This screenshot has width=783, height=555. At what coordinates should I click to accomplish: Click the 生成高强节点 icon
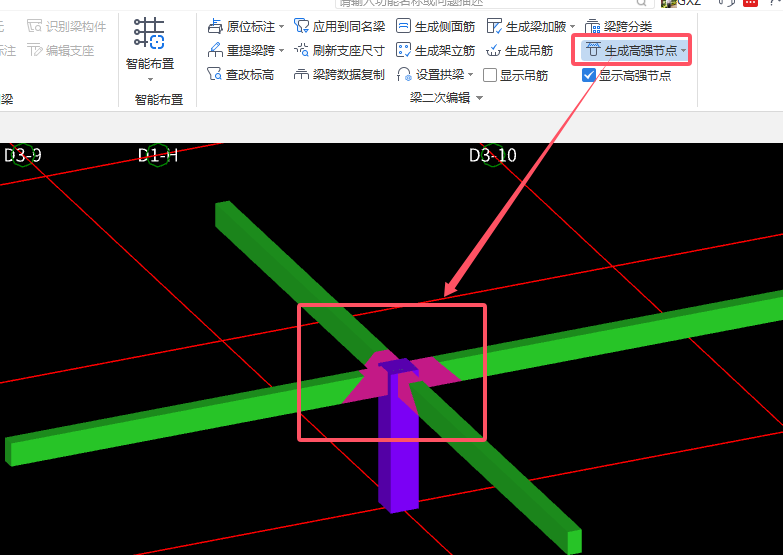(x=593, y=49)
